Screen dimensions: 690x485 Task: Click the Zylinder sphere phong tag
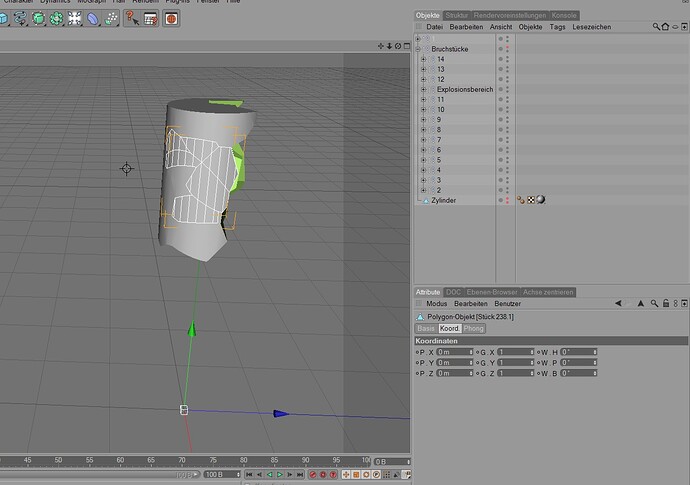point(541,200)
